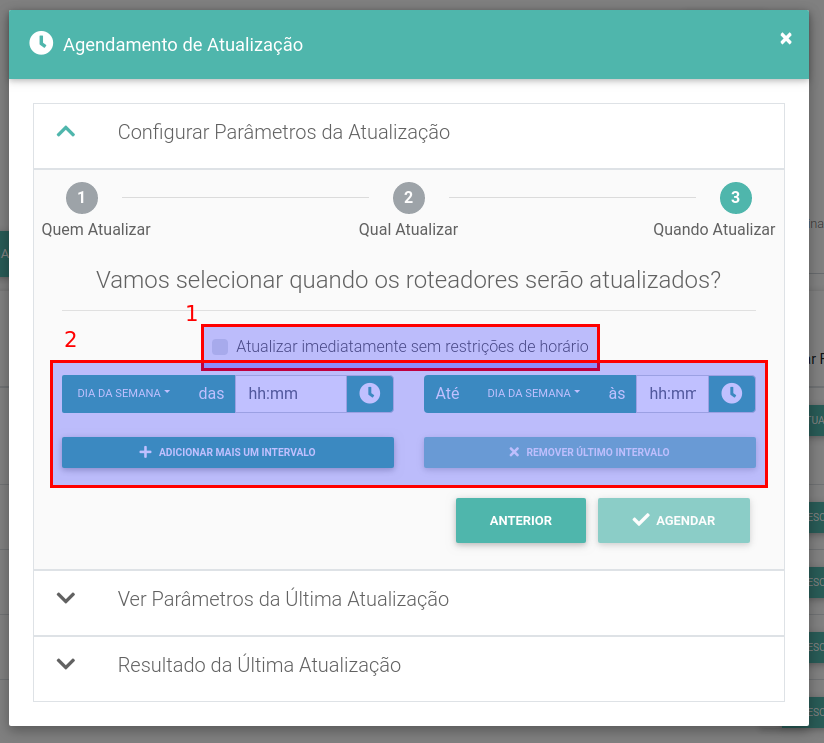Select step 3 Quando Atualizar

pyautogui.click(x=735, y=198)
